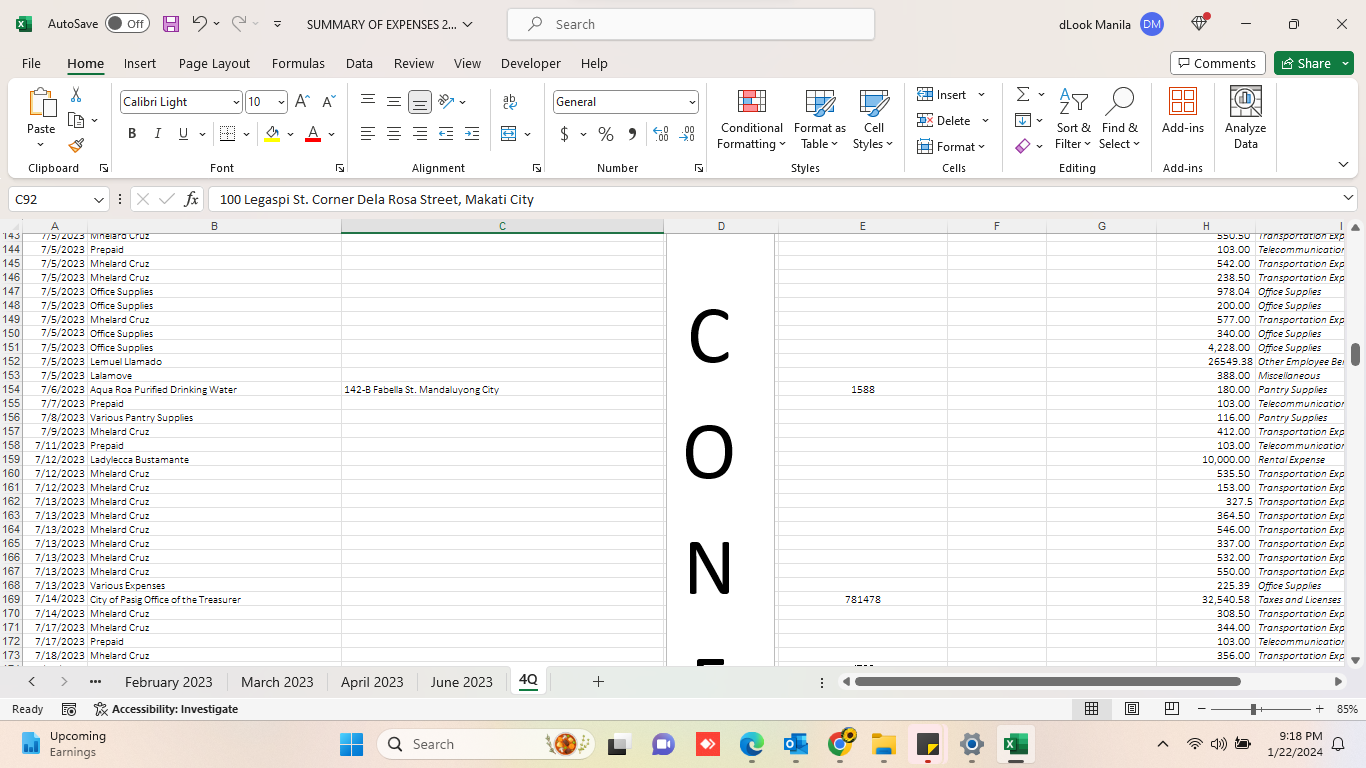Apply the red font color
This screenshot has width=1366, height=768.
(x=313, y=134)
